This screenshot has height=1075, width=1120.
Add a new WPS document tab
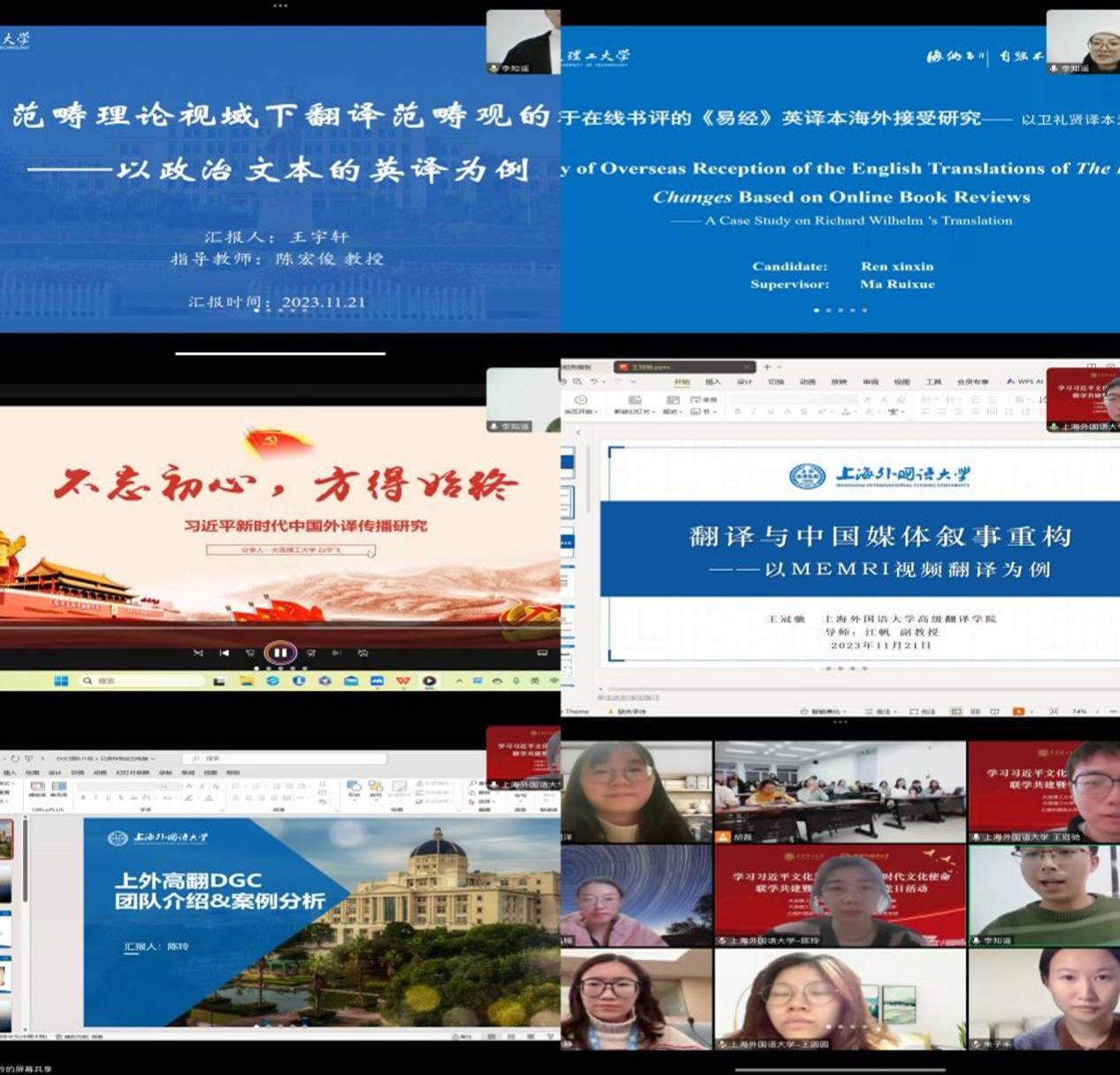(x=767, y=366)
